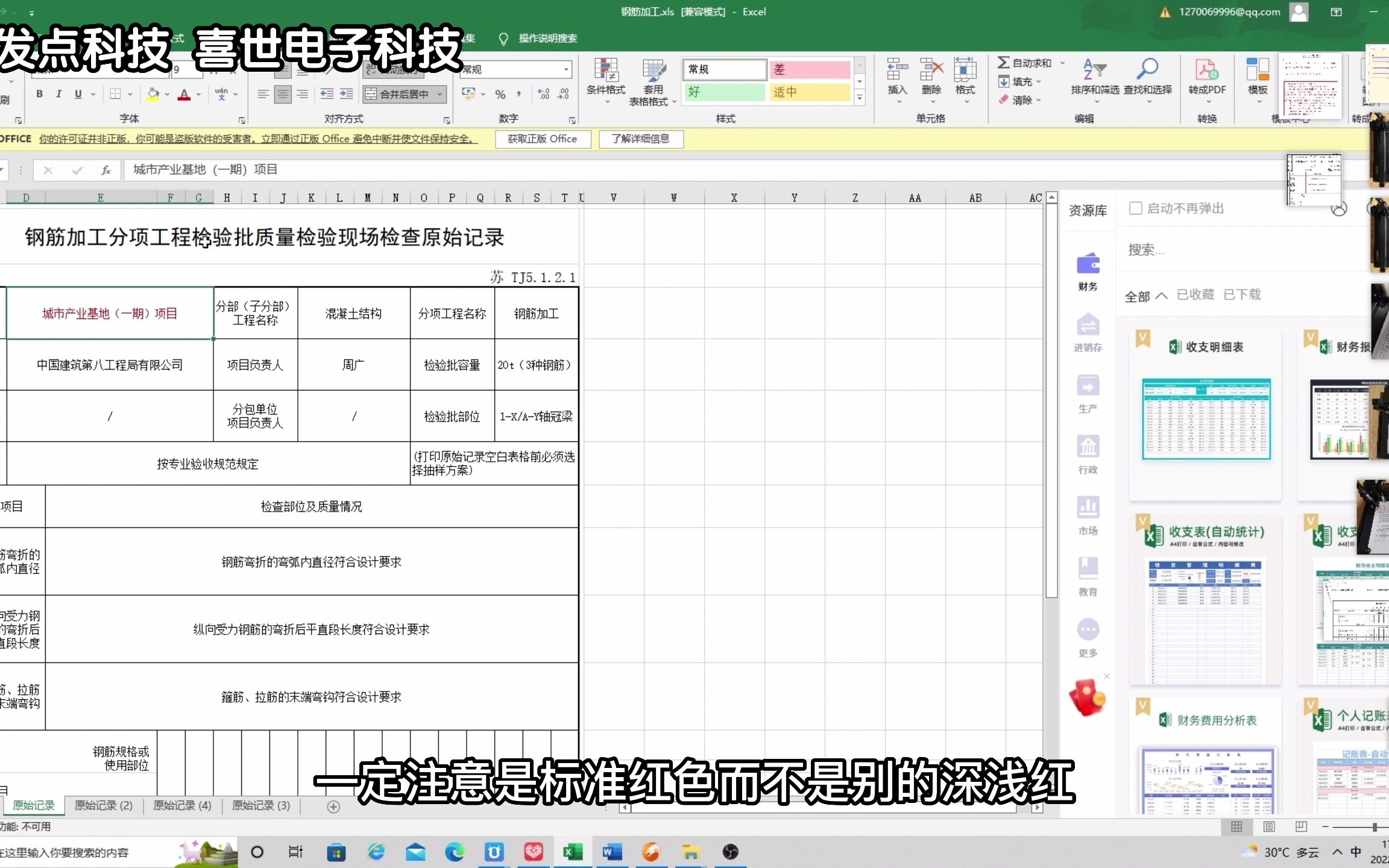Image resolution: width=1389 pixels, height=868 pixels.
Task: Click the 获取正版 Office button
Action: pyautogui.click(x=542, y=139)
